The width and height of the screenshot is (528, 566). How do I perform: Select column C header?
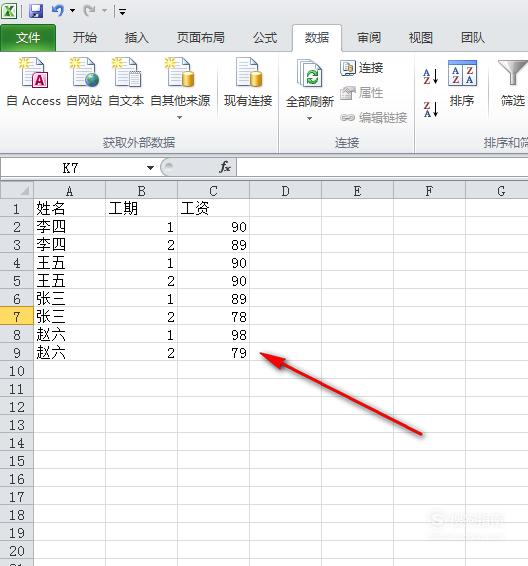(x=213, y=191)
